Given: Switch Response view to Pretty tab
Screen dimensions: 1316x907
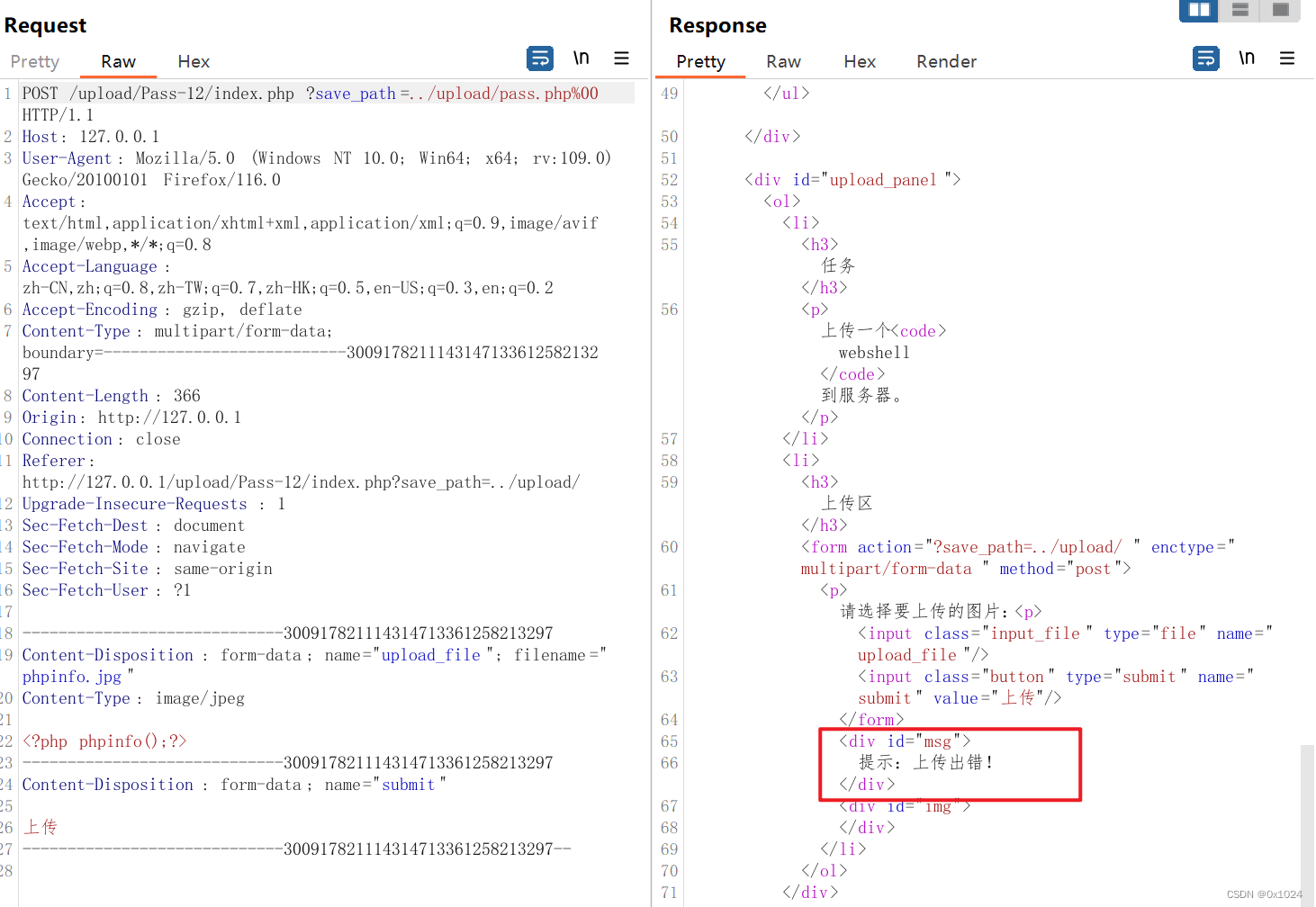Looking at the screenshot, I should [700, 61].
